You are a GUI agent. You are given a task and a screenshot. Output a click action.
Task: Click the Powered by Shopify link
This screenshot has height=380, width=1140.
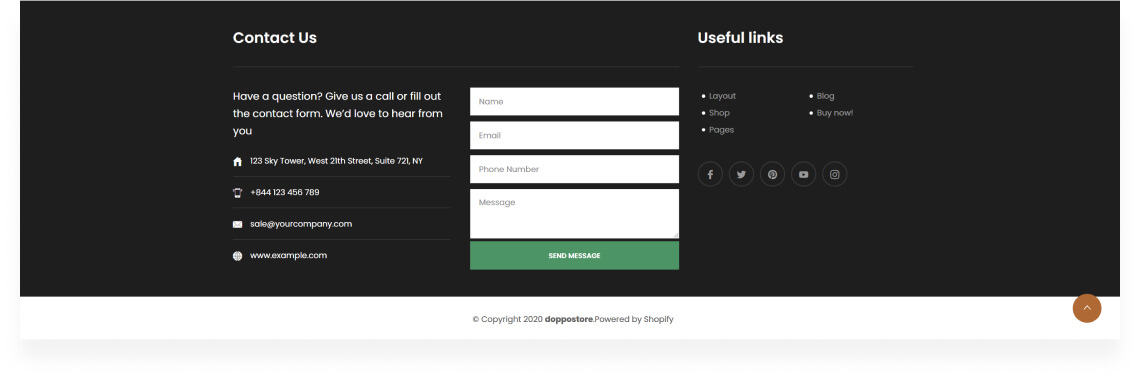pyautogui.click(x=634, y=319)
